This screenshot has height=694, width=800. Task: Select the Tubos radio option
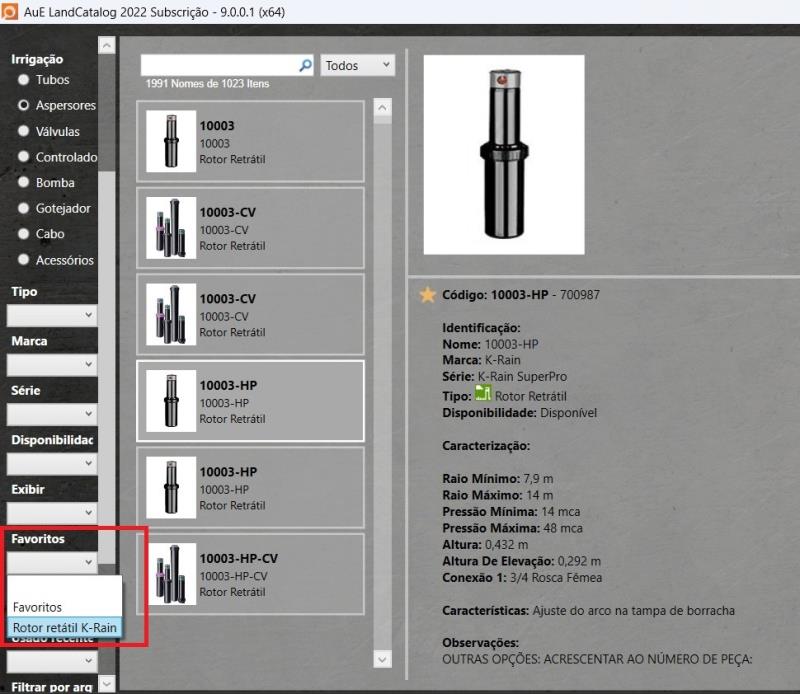(24, 79)
